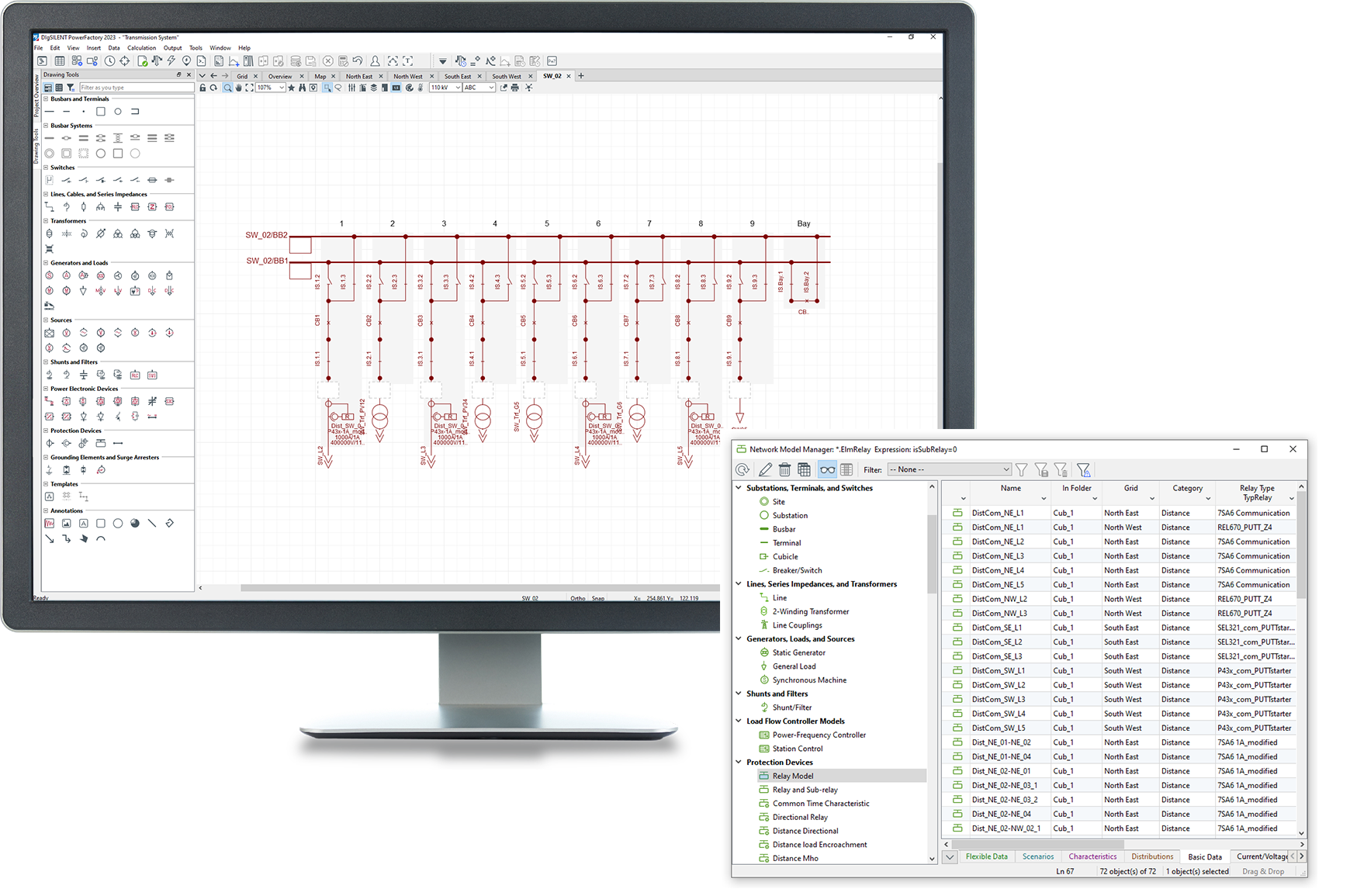1350x896 pixels.
Task: Click the refresh icon in Network Model Manager
Action: pyautogui.click(x=742, y=469)
